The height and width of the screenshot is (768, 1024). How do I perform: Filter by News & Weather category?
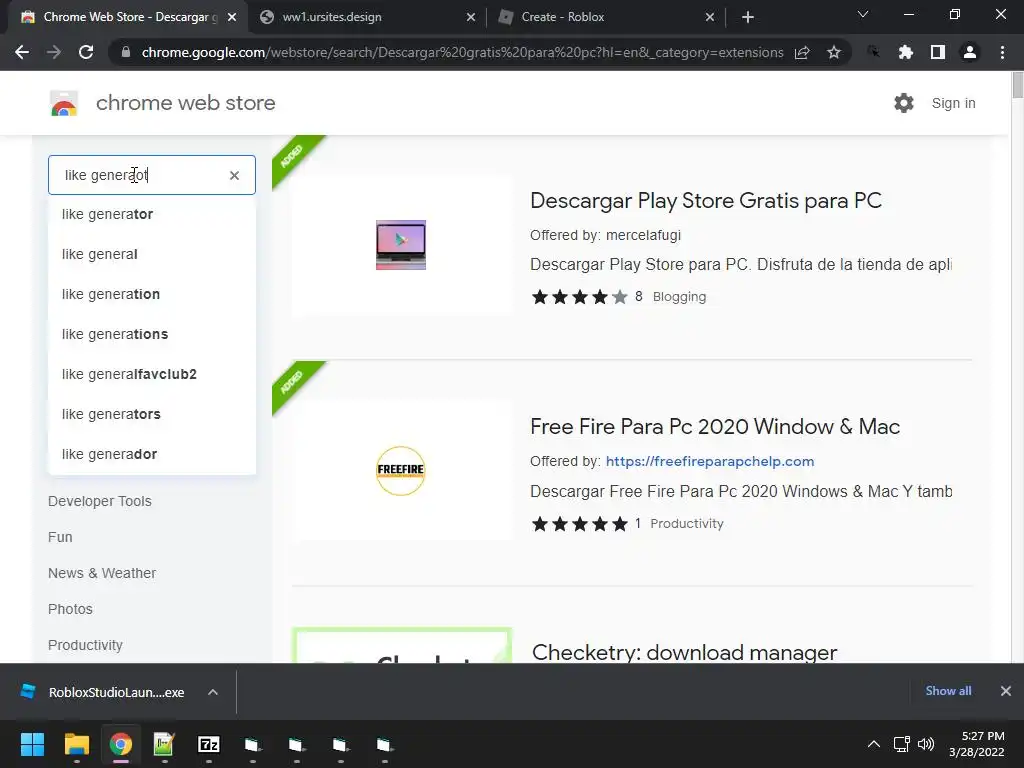click(102, 573)
